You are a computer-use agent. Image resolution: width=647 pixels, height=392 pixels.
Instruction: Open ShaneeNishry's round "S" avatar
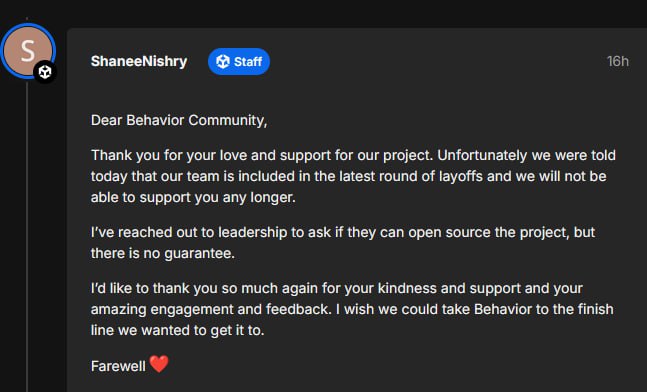tap(27, 50)
